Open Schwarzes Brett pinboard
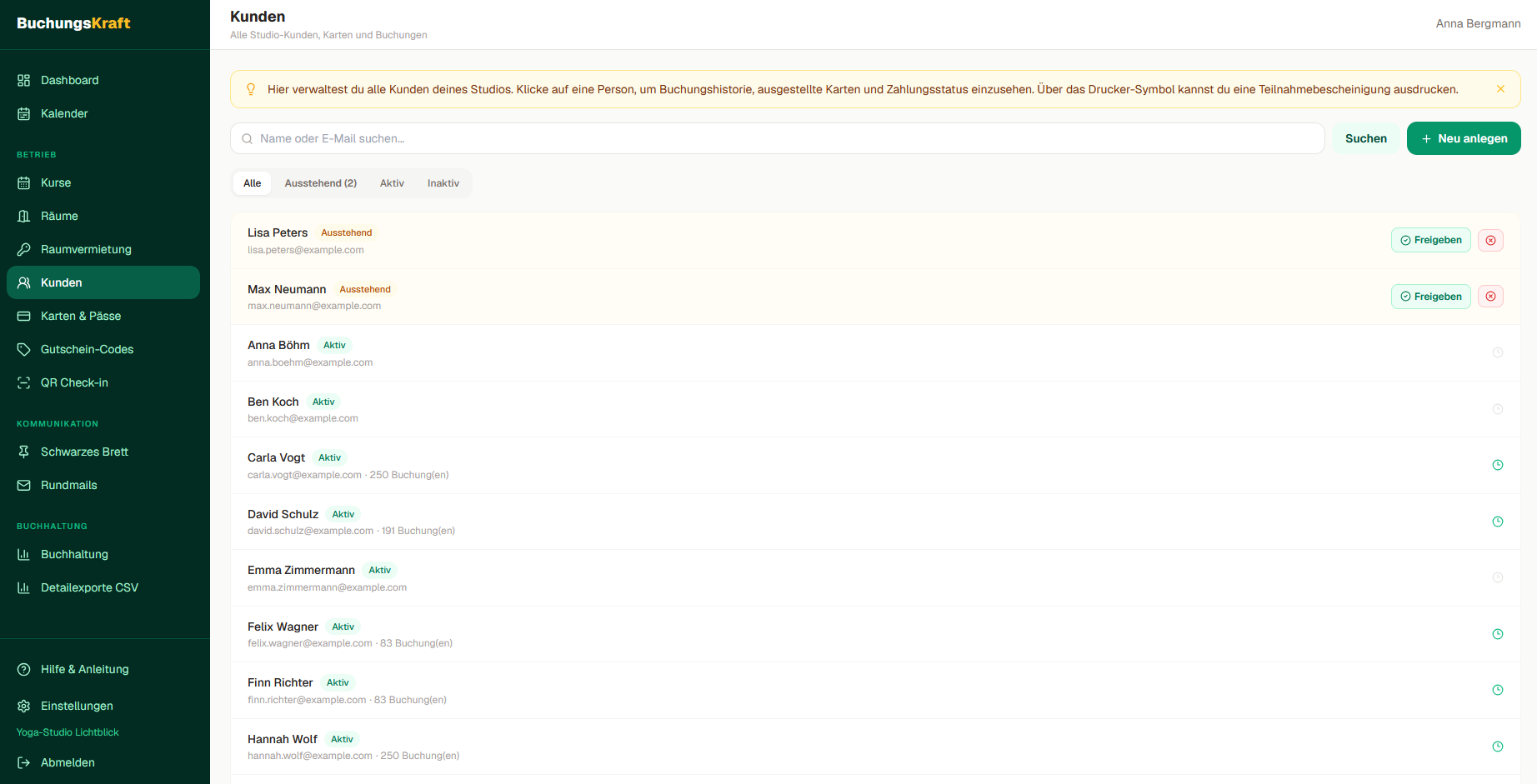The image size is (1537, 784). [103, 452]
